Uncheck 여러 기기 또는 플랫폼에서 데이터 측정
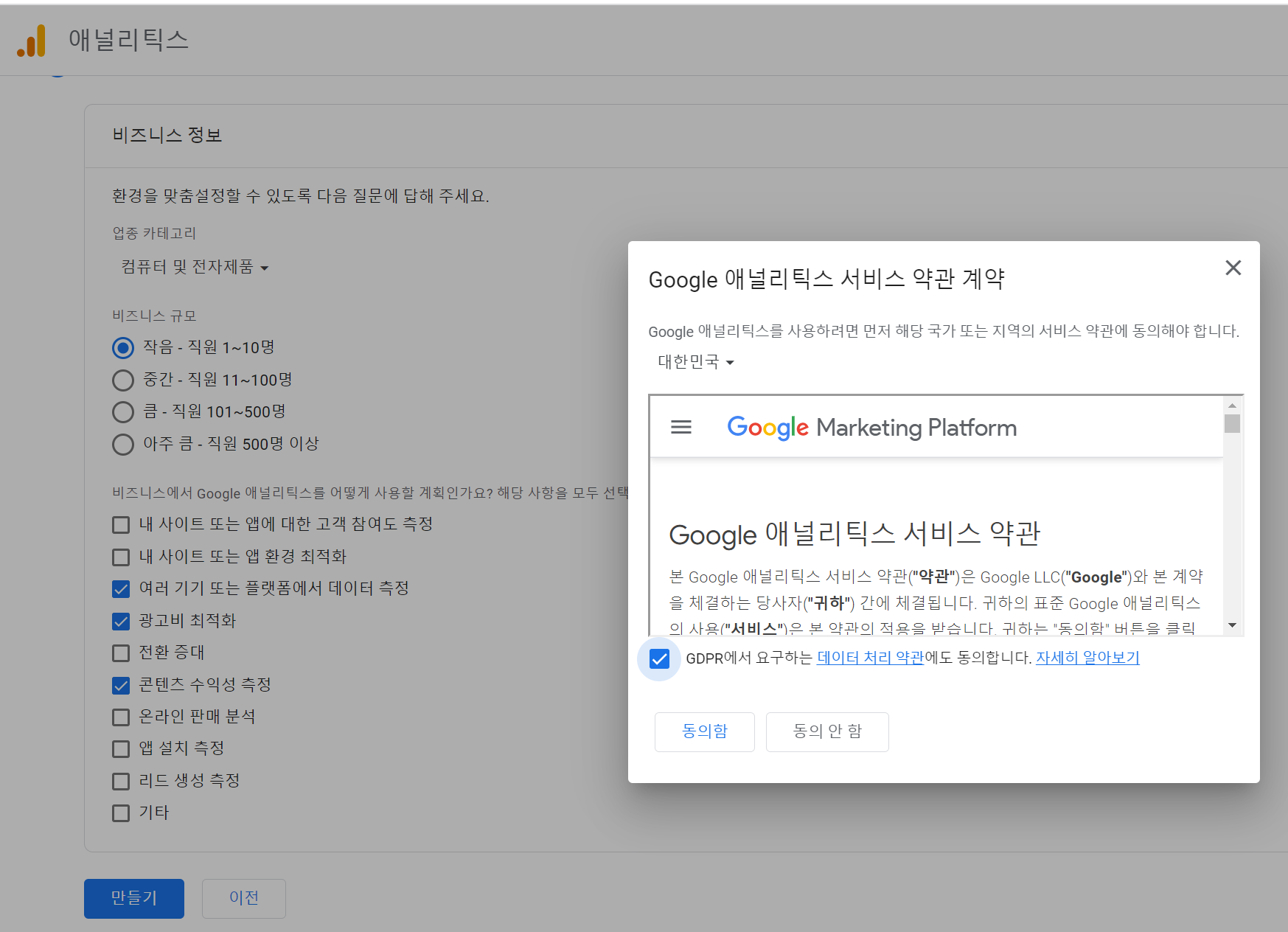 coord(121,589)
